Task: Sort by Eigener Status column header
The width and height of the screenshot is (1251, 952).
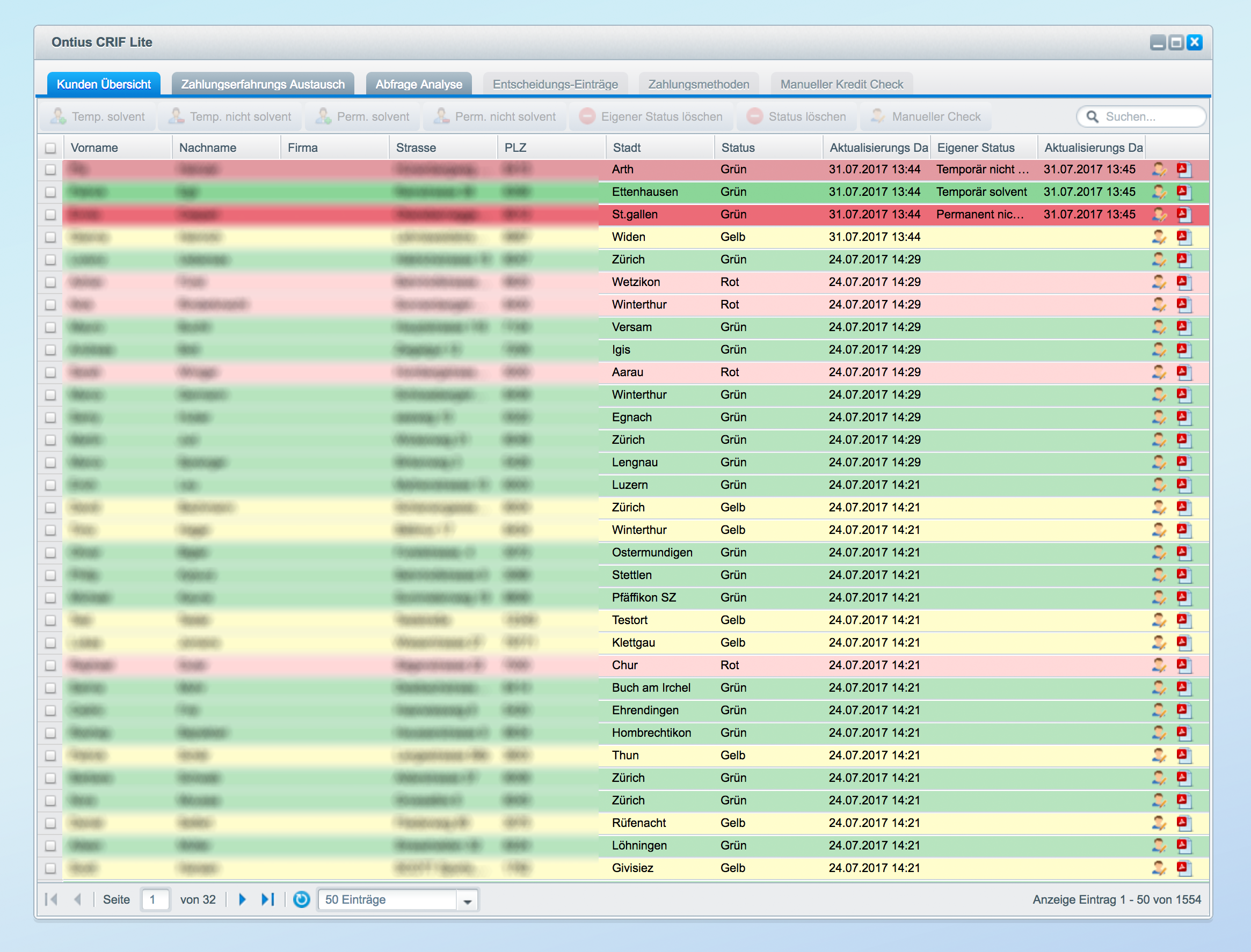Action: 984,148
